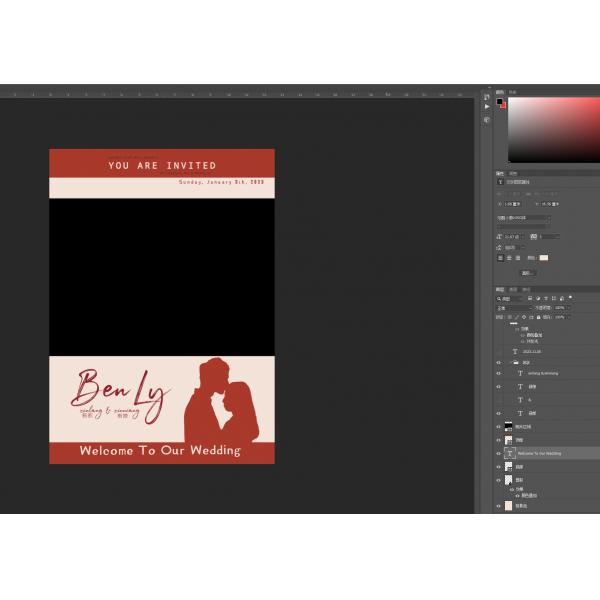The height and width of the screenshot is (600, 600).
Task: Toggle visibility of the bottom background layer
Action: coord(499,506)
